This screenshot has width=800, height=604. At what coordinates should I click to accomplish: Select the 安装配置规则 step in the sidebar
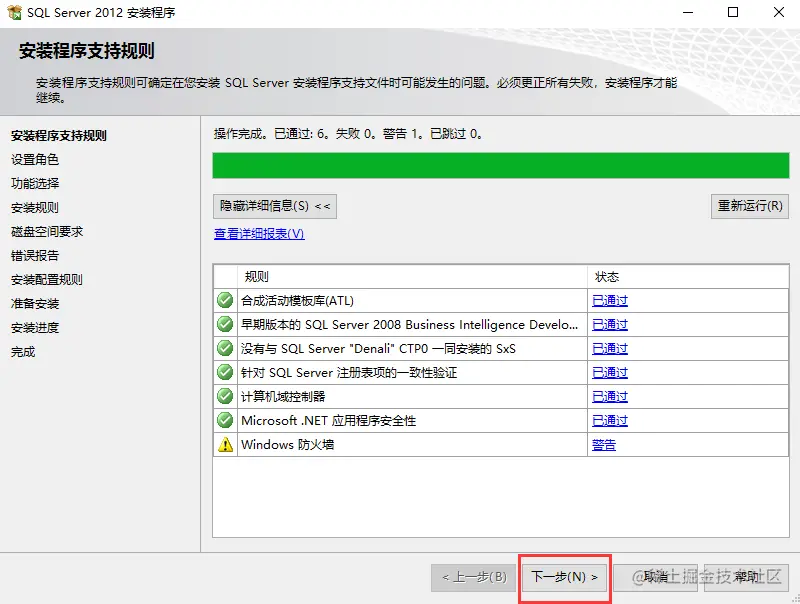point(46,279)
